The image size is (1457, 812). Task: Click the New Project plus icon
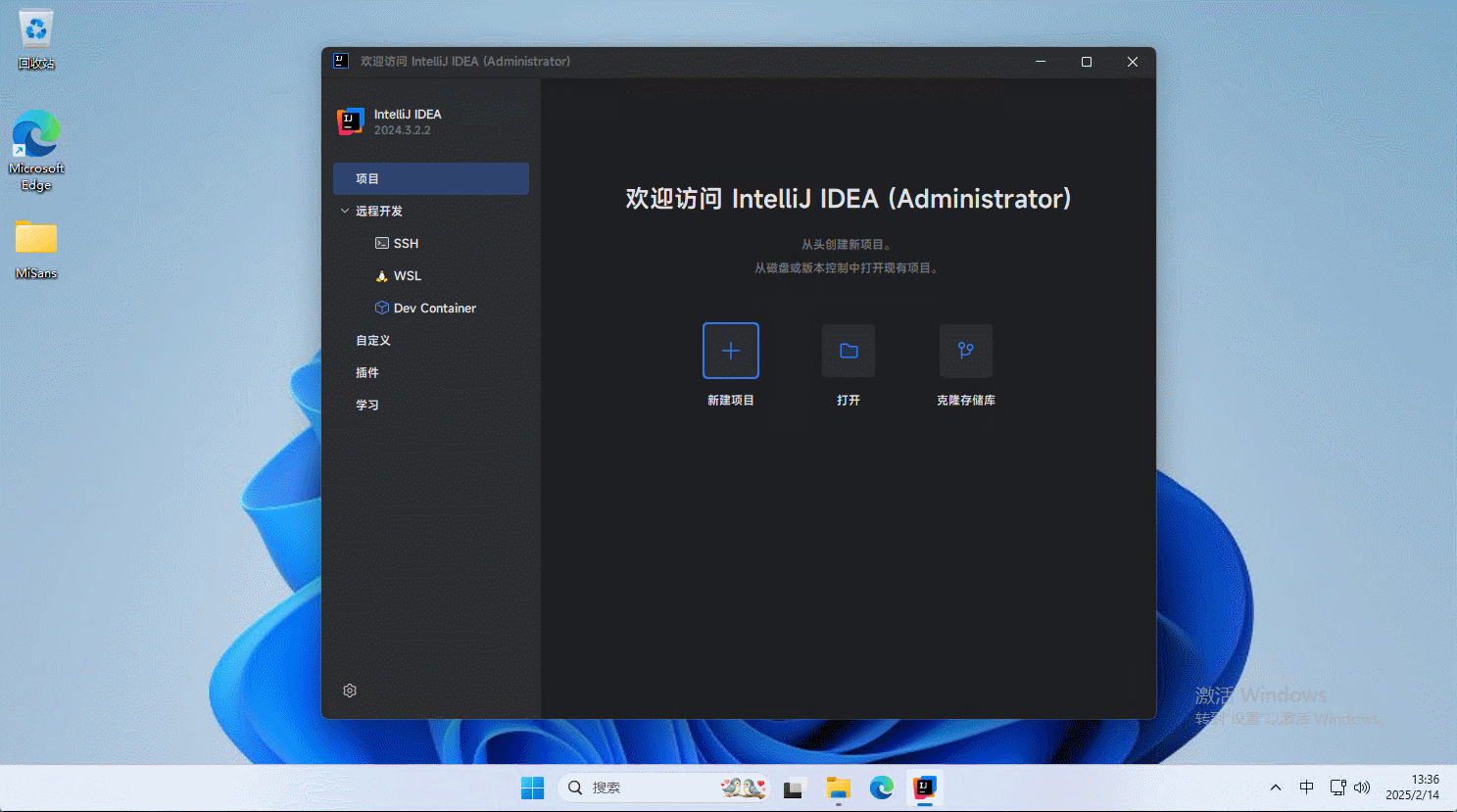pyautogui.click(x=731, y=351)
